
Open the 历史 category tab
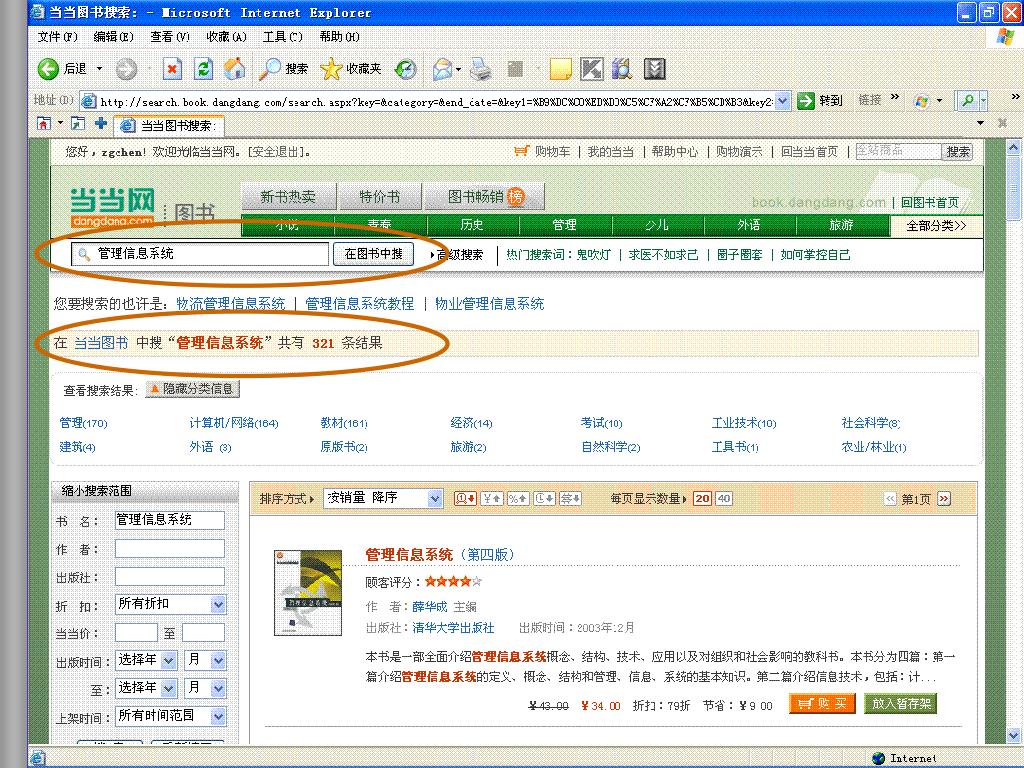tap(472, 225)
